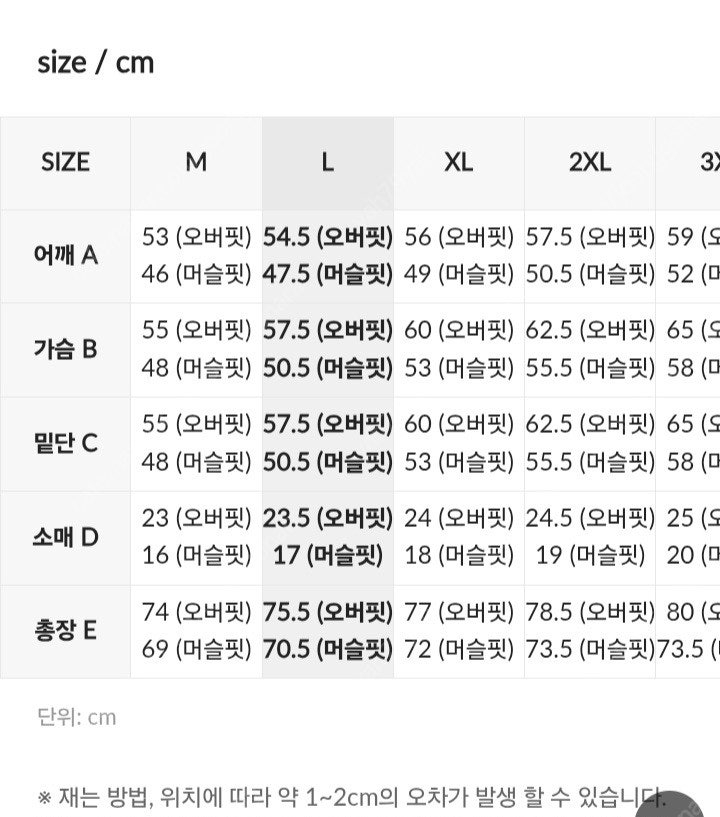Click the 72 (머슬핏) length value for XL
This screenshot has width=720, height=817.
point(458,649)
